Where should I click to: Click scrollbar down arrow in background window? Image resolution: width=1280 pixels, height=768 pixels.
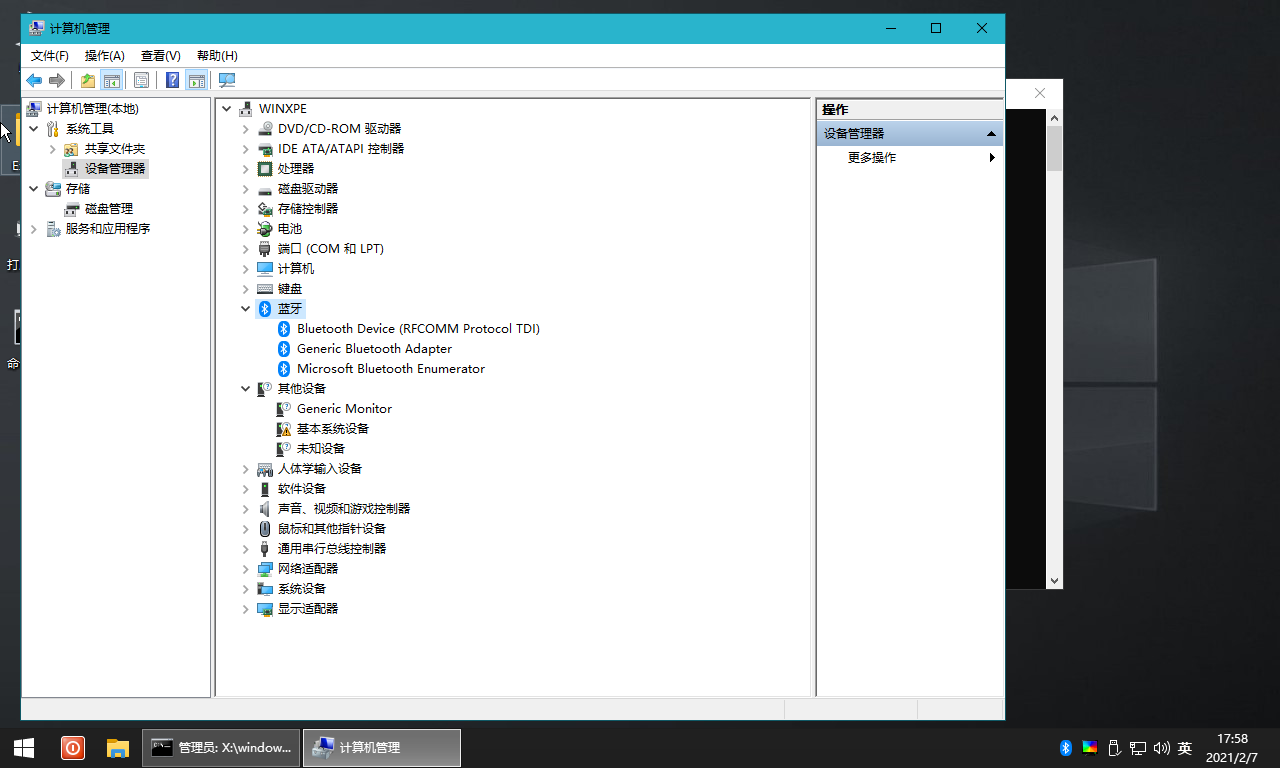pos(1054,580)
